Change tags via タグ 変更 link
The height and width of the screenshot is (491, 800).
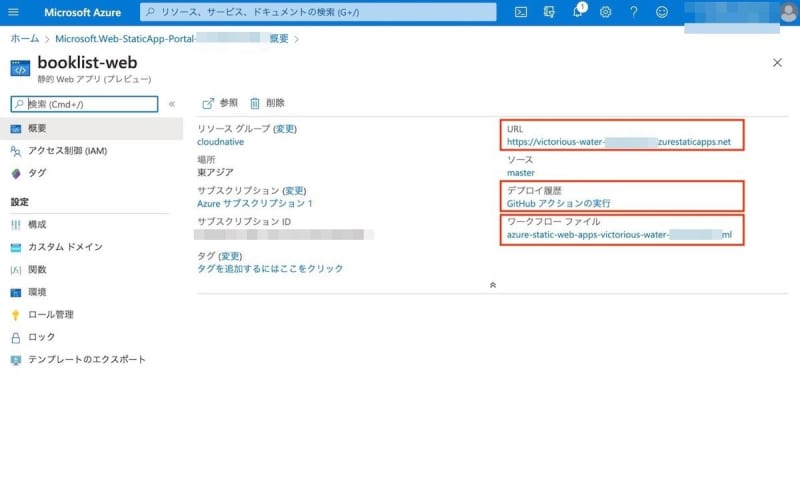coord(230,256)
